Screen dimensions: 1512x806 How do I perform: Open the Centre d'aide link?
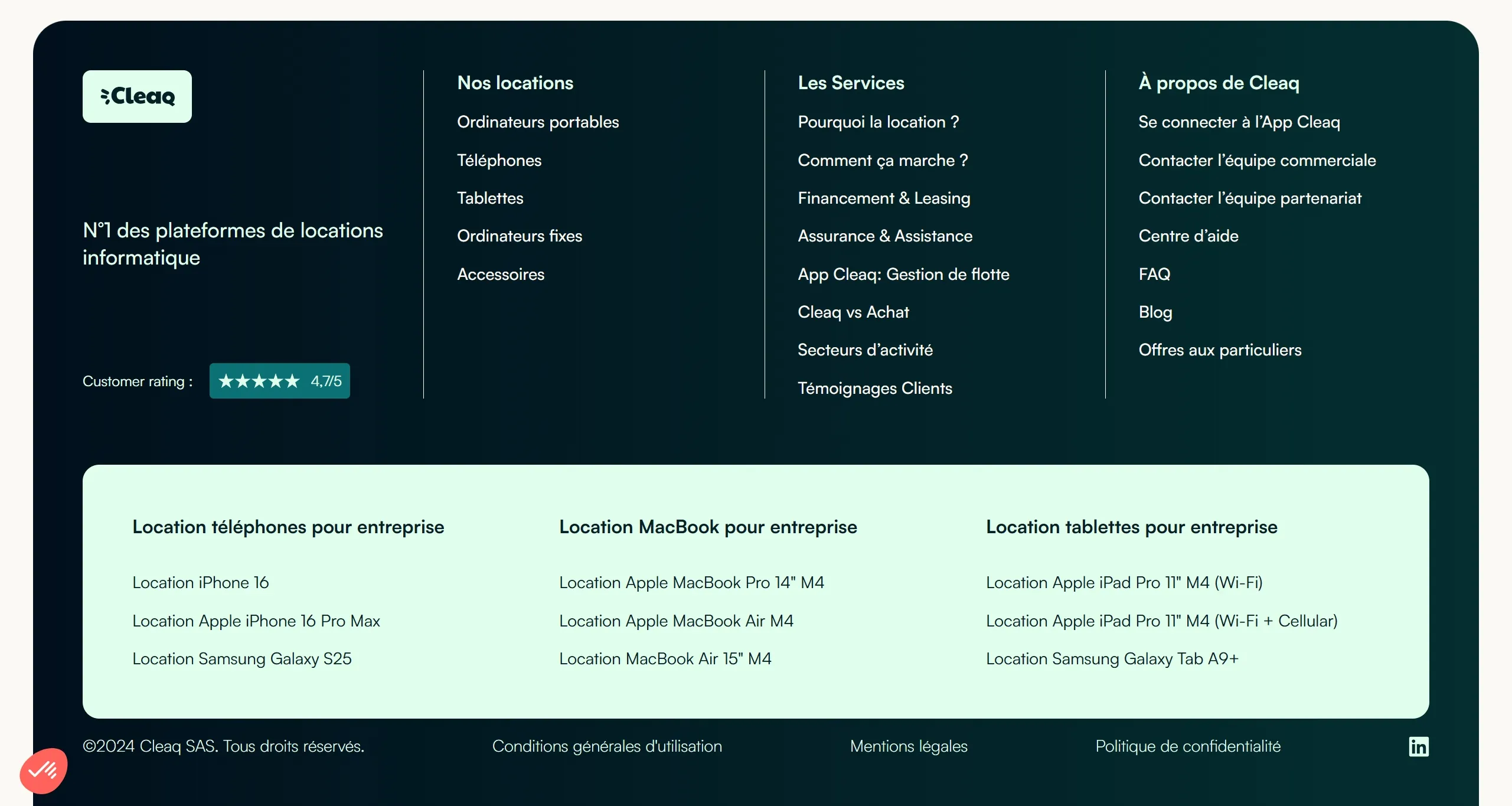coord(1188,236)
